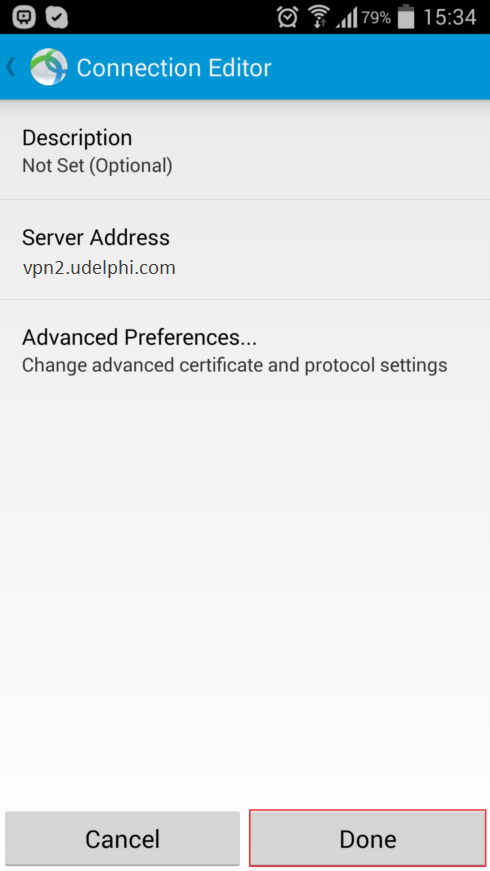The image size is (490, 871).
Task: Edit the vpn2.udelphi.com server value
Action: tap(99, 268)
